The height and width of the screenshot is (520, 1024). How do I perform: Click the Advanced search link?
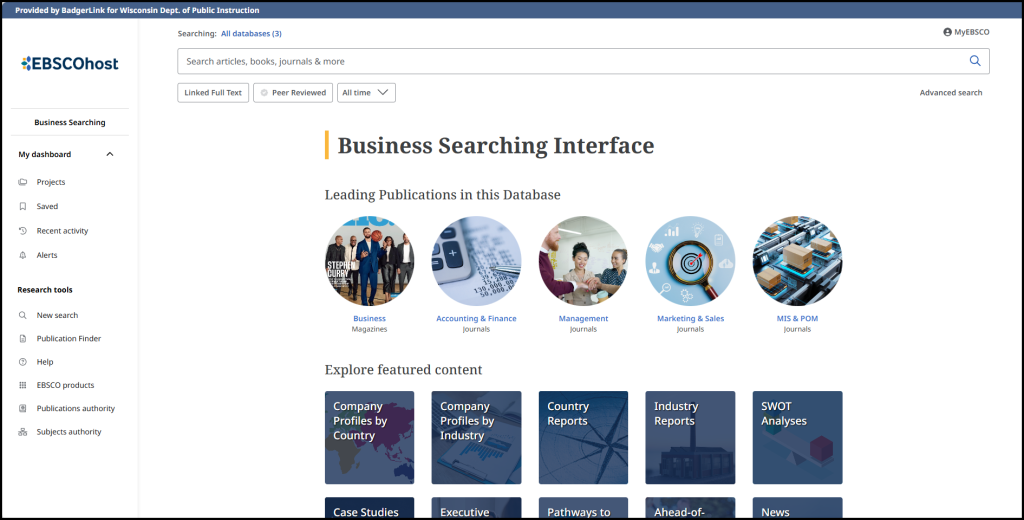(951, 93)
